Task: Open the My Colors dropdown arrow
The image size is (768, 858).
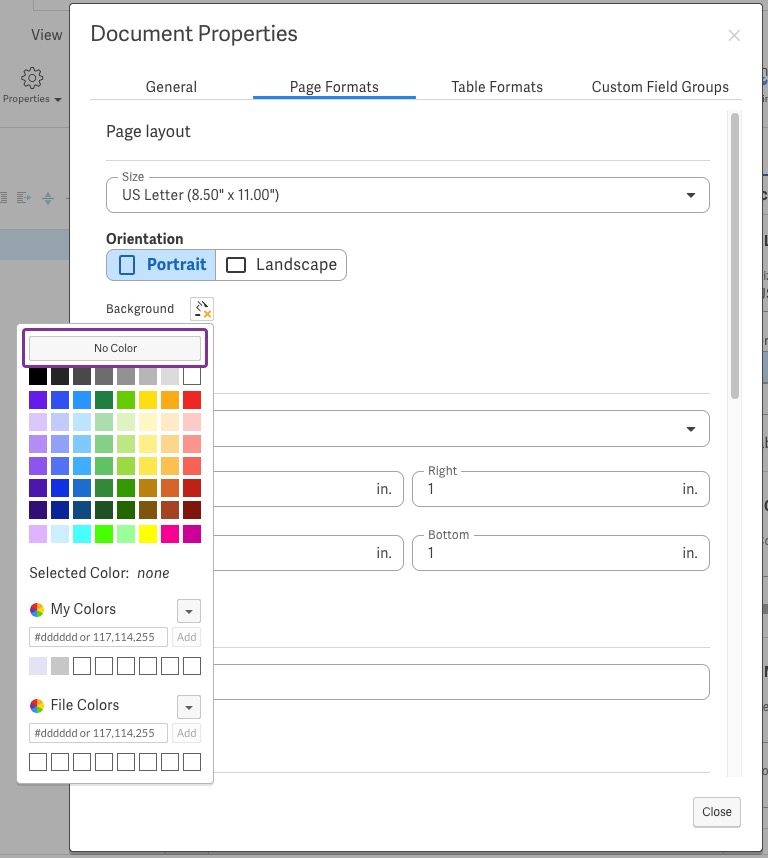Action: click(x=189, y=611)
